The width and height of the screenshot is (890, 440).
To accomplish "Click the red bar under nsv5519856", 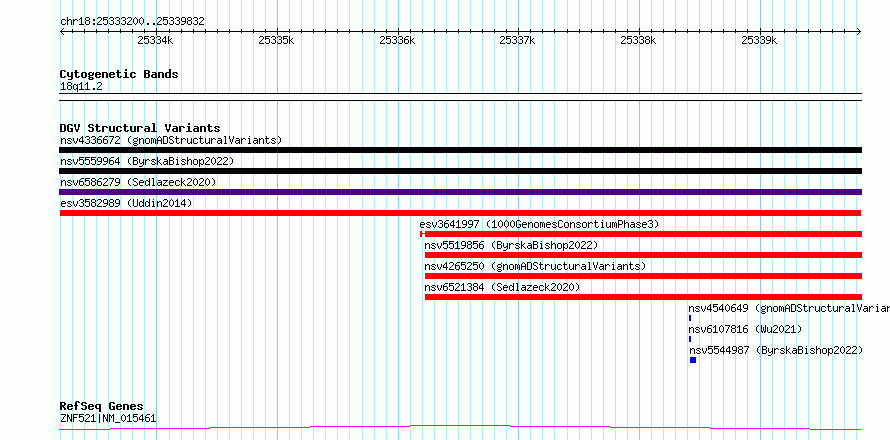I will [643, 255].
